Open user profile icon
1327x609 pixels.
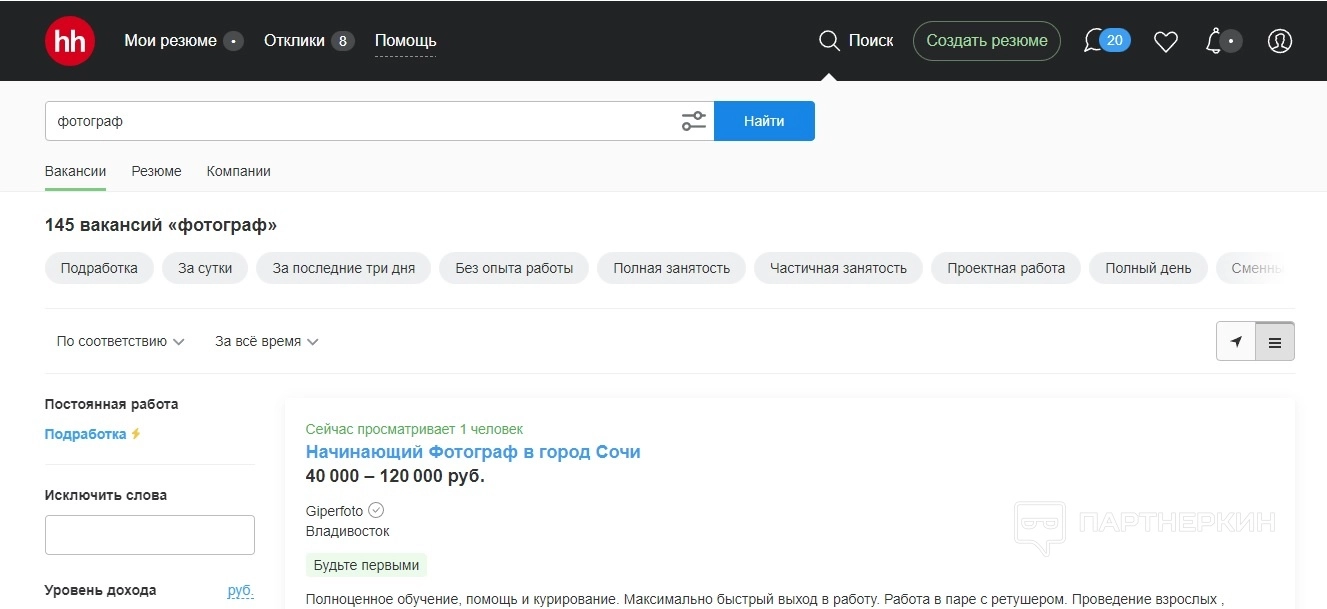coord(1279,41)
